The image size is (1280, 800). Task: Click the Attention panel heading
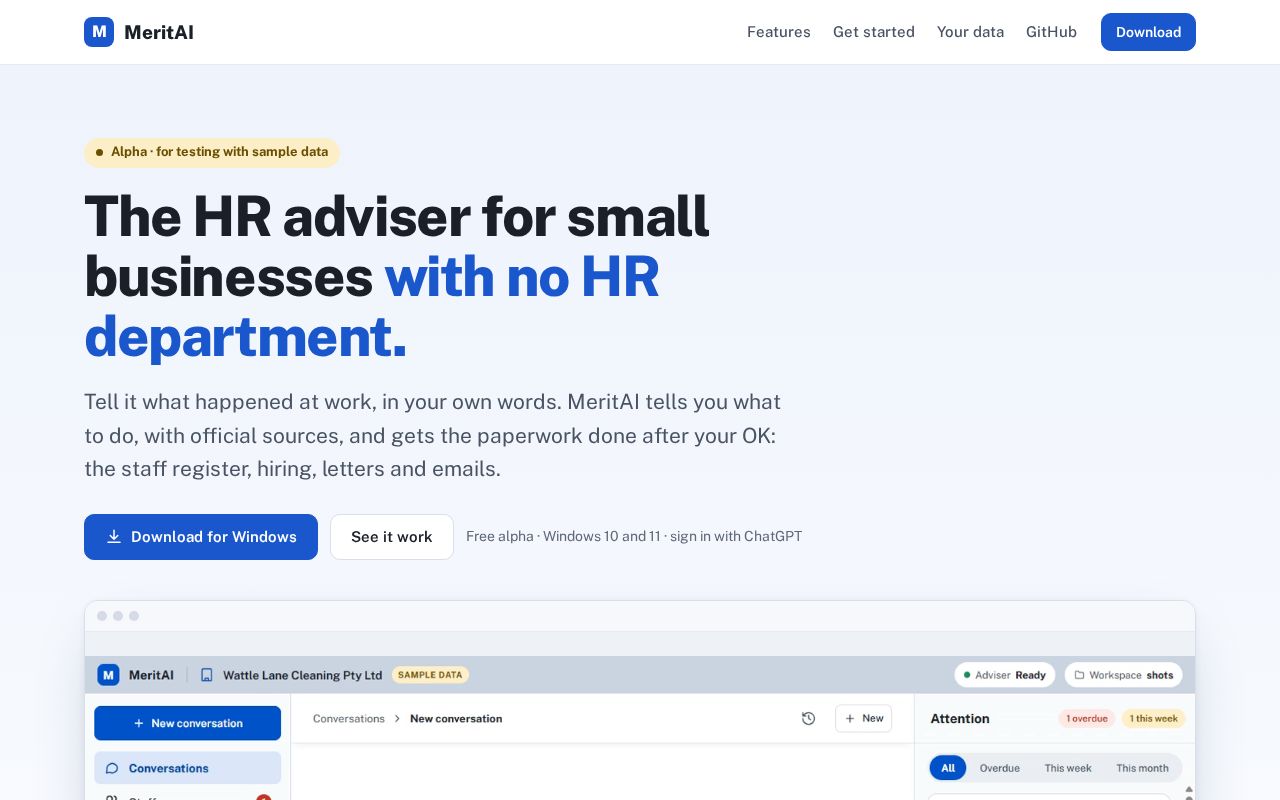click(960, 719)
